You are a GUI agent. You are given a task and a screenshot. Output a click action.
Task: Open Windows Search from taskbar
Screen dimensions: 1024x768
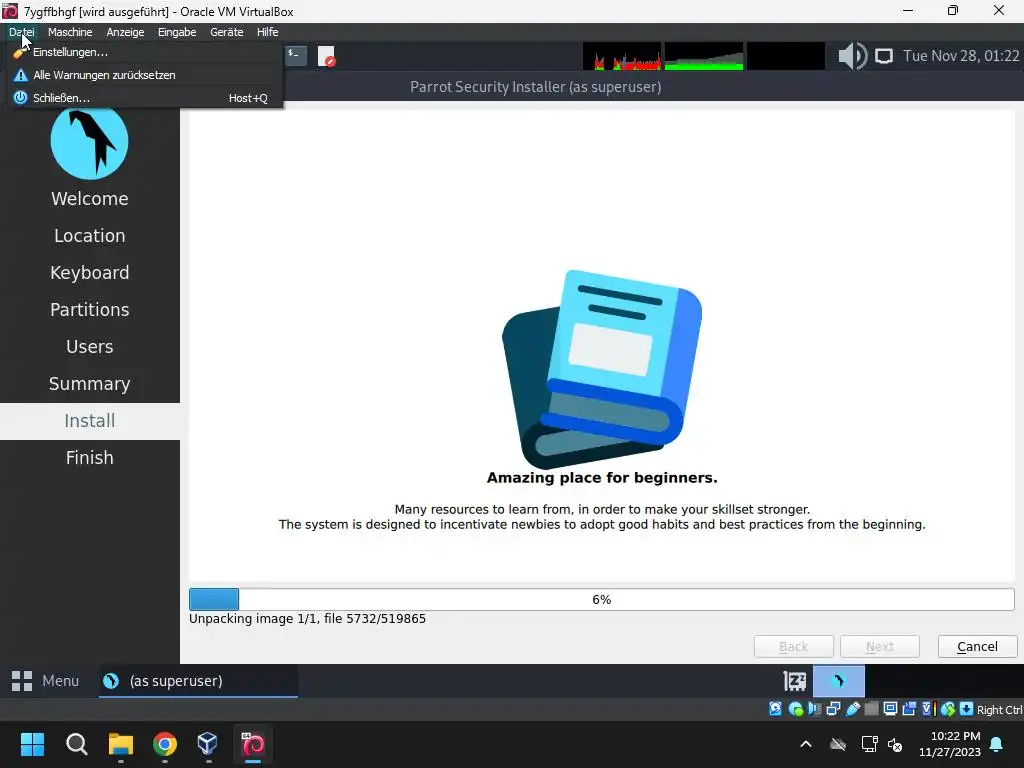tap(76, 744)
